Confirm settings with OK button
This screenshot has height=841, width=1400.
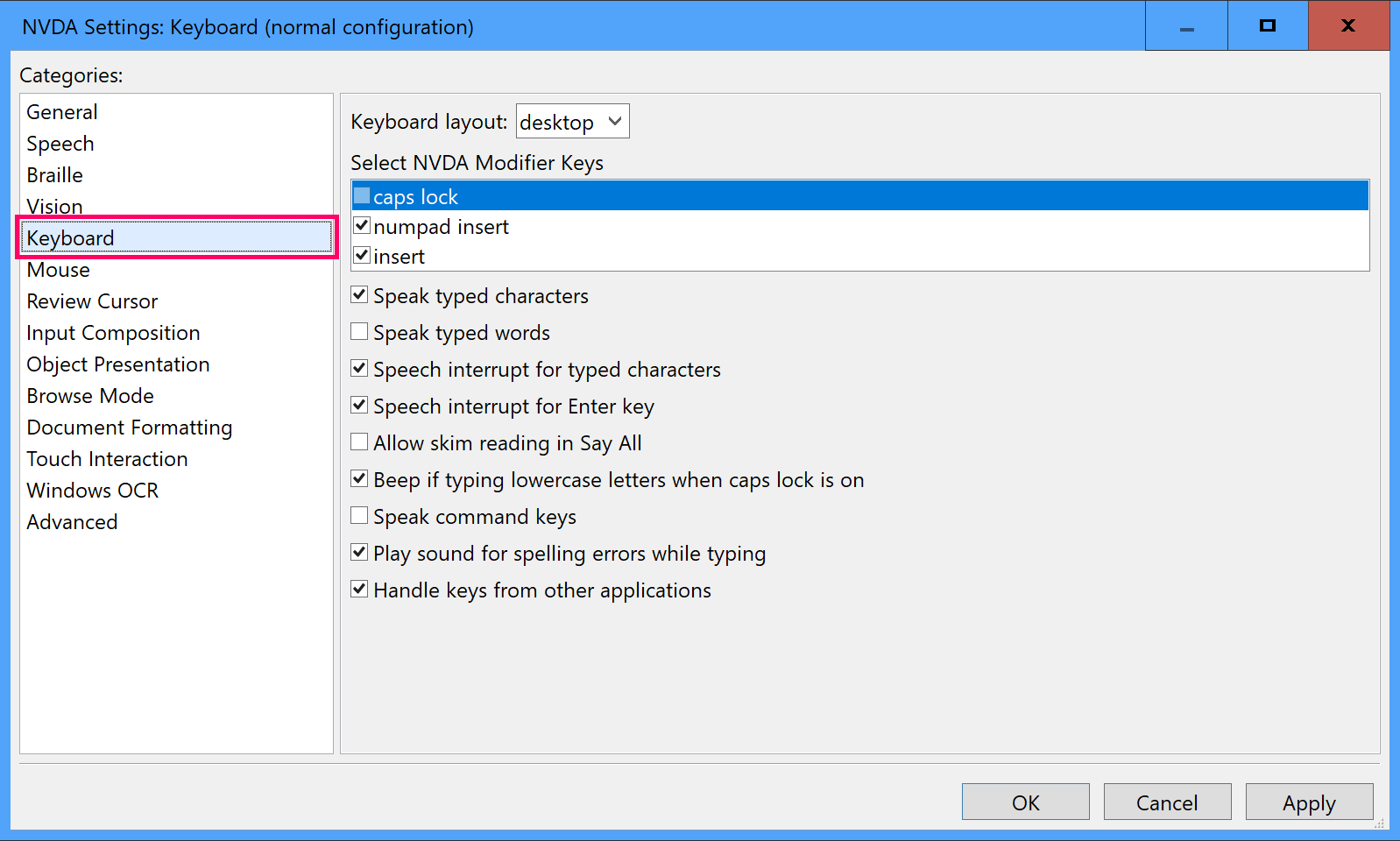[1026, 802]
